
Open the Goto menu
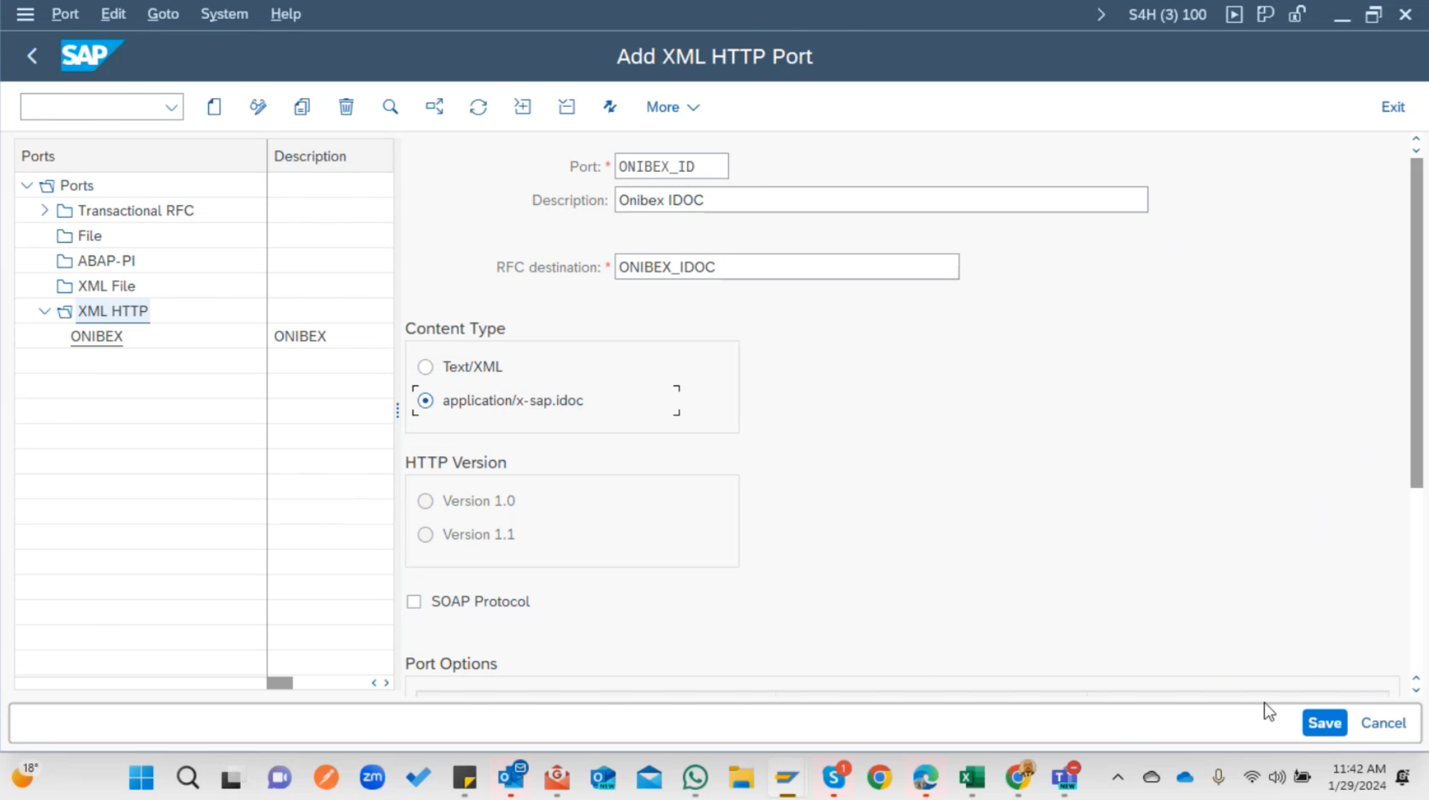tap(163, 14)
